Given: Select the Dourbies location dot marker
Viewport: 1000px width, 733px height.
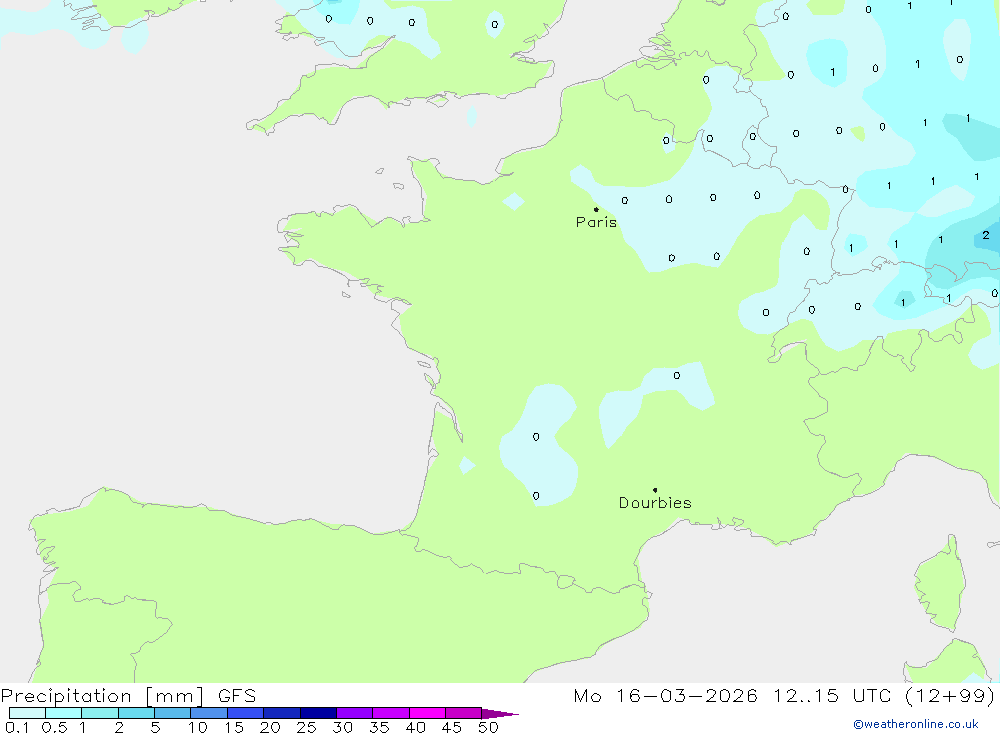Looking at the screenshot, I should pos(655,490).
